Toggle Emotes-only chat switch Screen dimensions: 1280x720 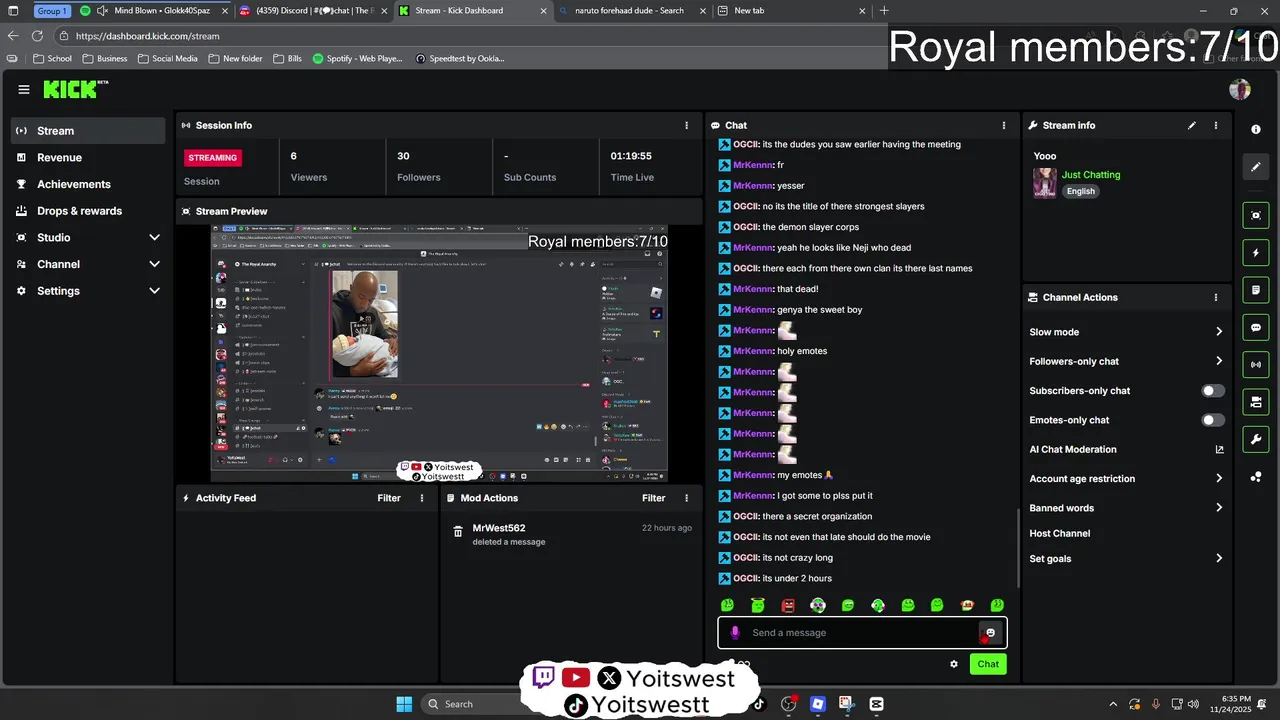coord(1213,420)
